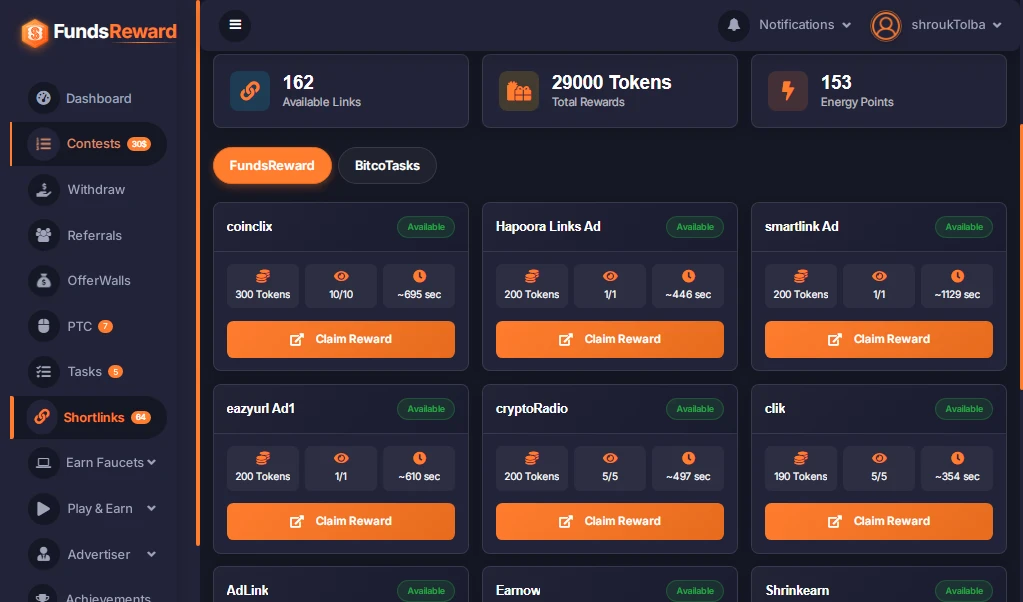1023x602 pixels.
Task: Click the Shortlinks 64 badge
Action: tap(141, 417)
